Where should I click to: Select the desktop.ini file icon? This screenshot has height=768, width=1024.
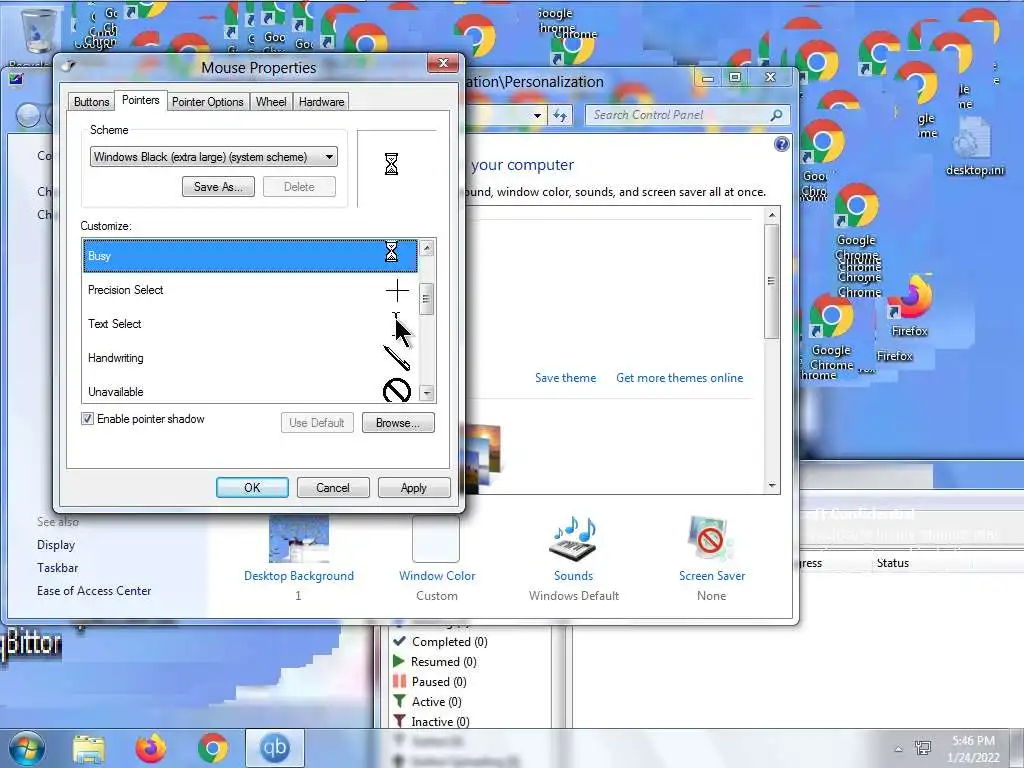975,147
